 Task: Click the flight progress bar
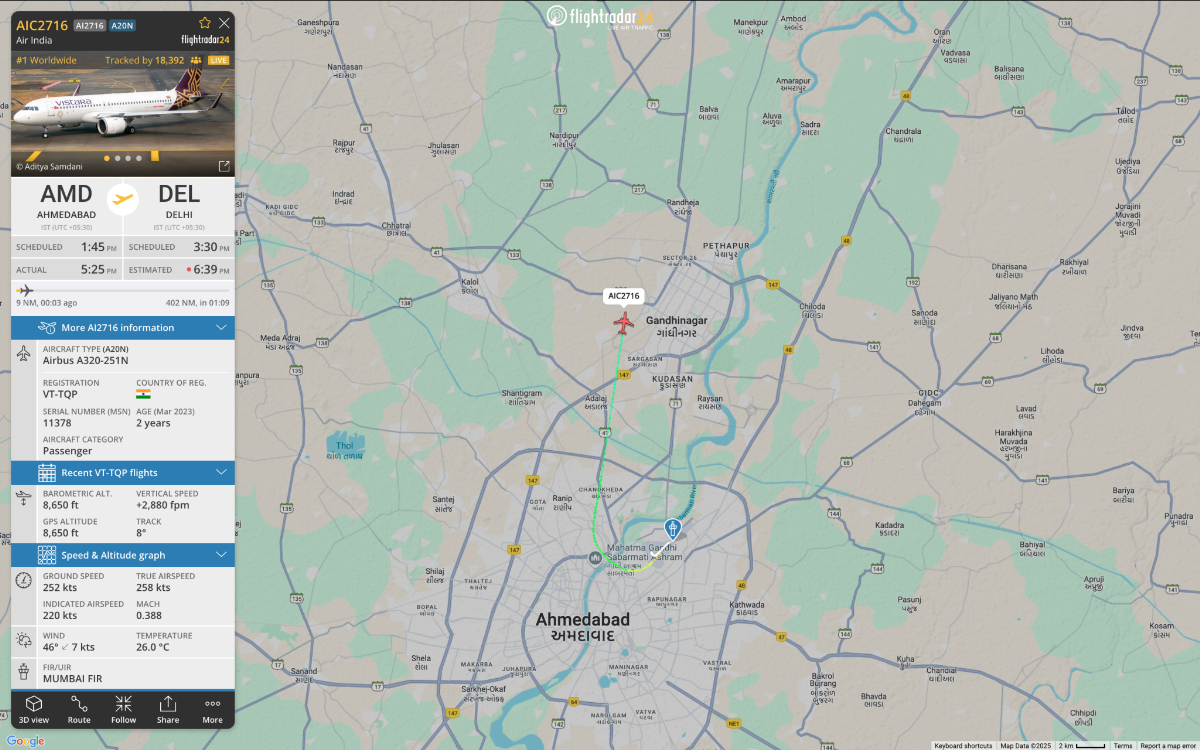point(123,290)
